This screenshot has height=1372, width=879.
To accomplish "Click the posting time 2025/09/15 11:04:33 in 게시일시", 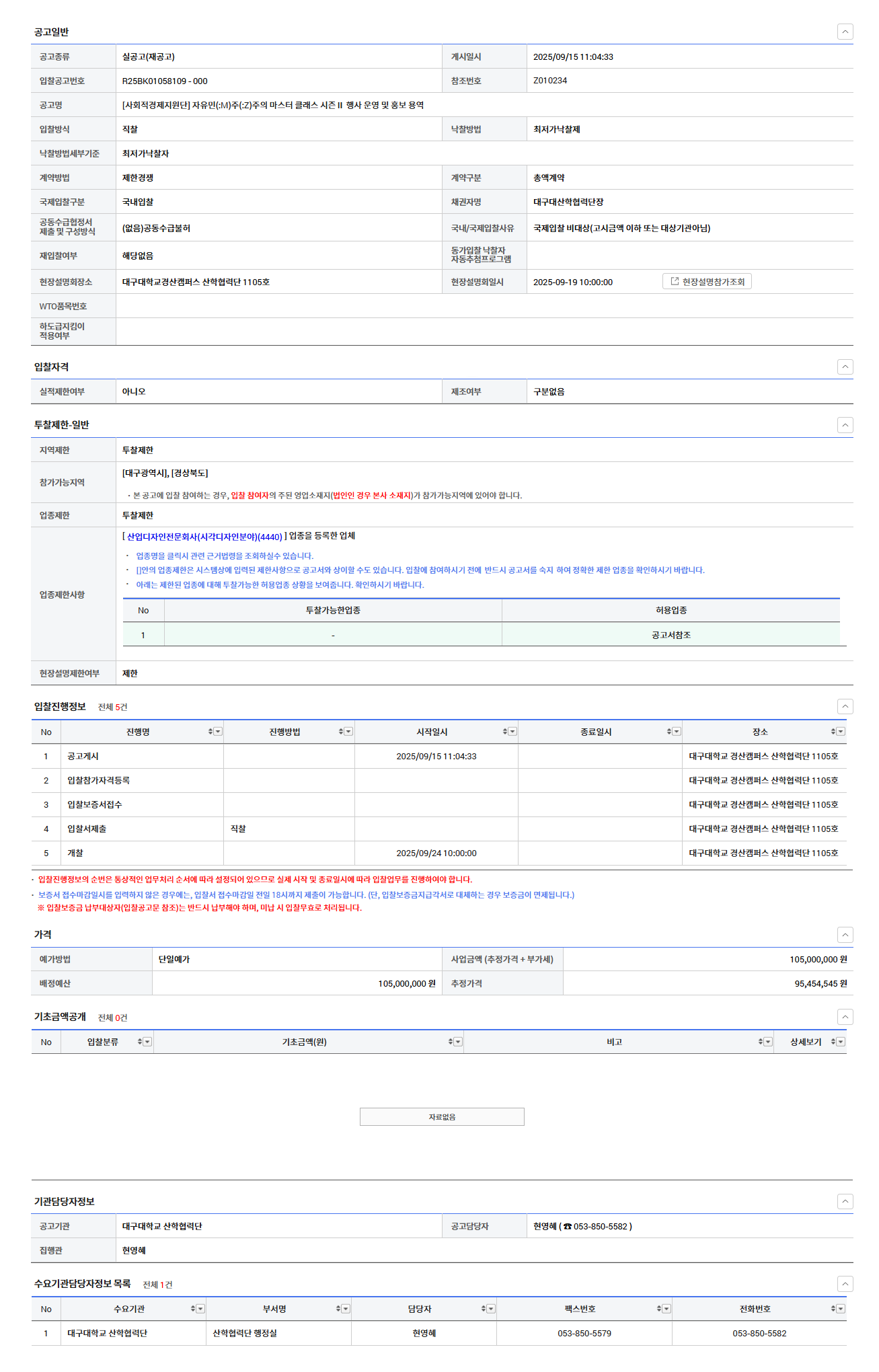I will (x=573, y=56).
